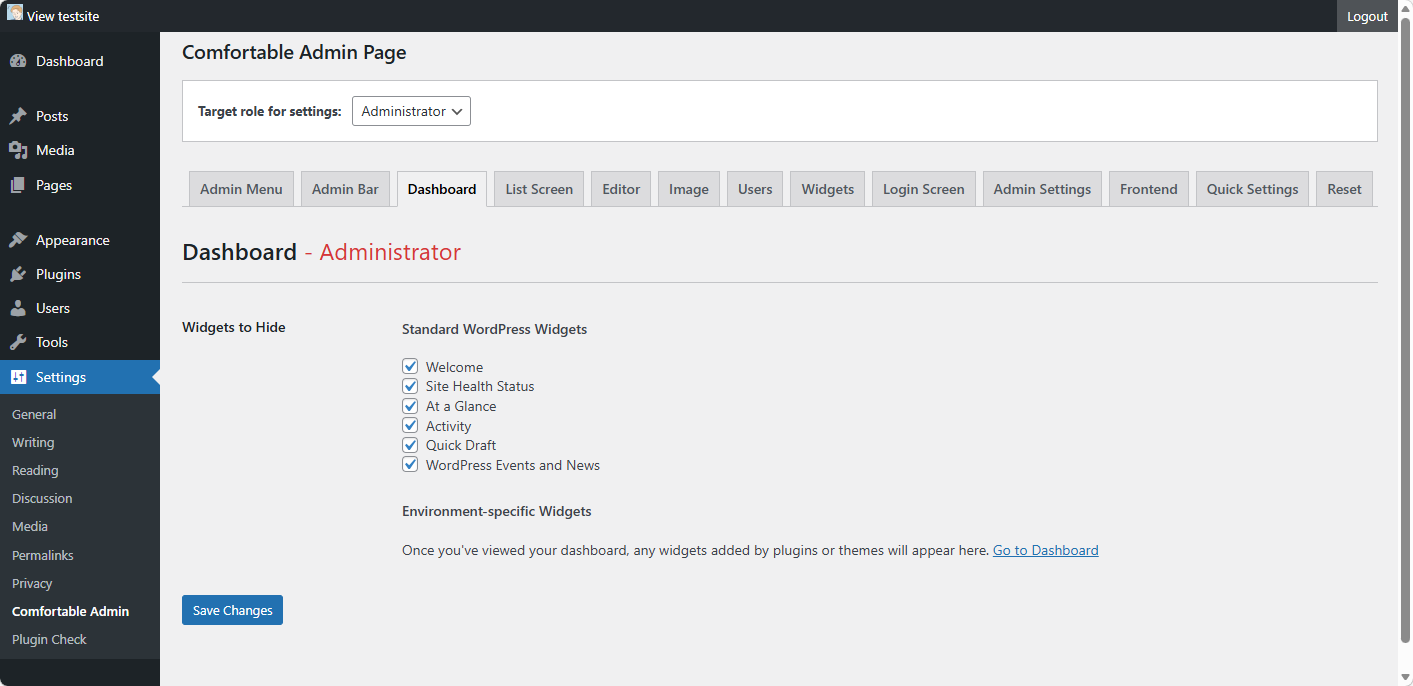The width and height of the screenshot is (1413, 686).
Task: Open Pages in the sidebar menu
Action: 80,185
